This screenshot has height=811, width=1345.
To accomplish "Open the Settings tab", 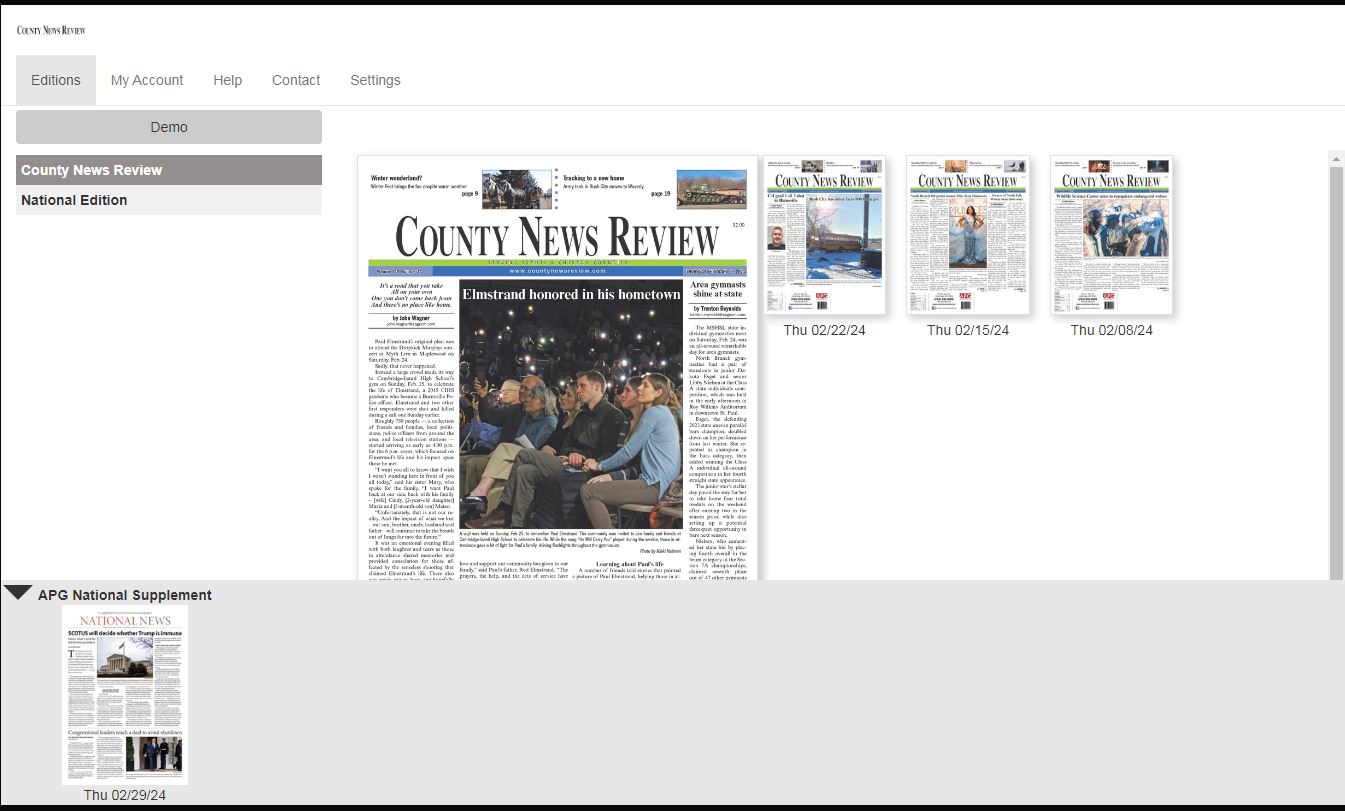I will [375, 80].
